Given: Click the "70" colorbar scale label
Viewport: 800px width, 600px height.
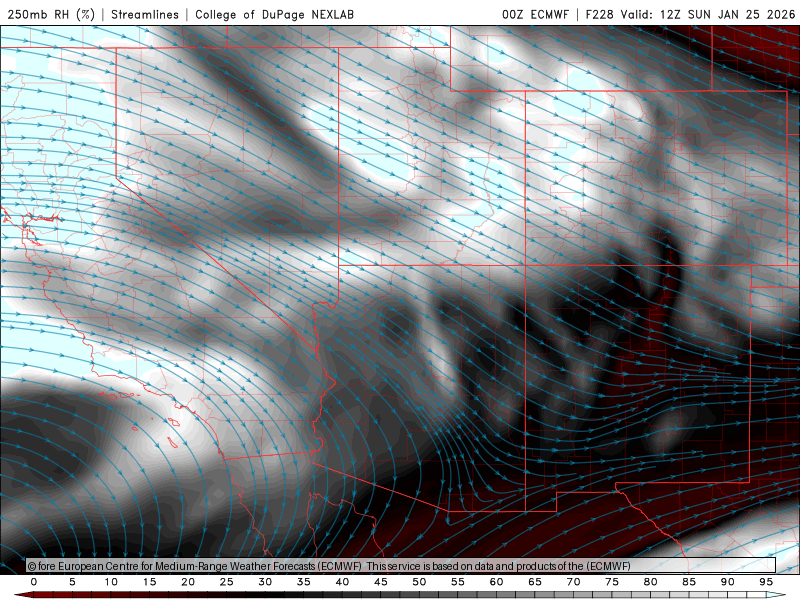Looking at the screenshot, I should [x=573, y=582].
